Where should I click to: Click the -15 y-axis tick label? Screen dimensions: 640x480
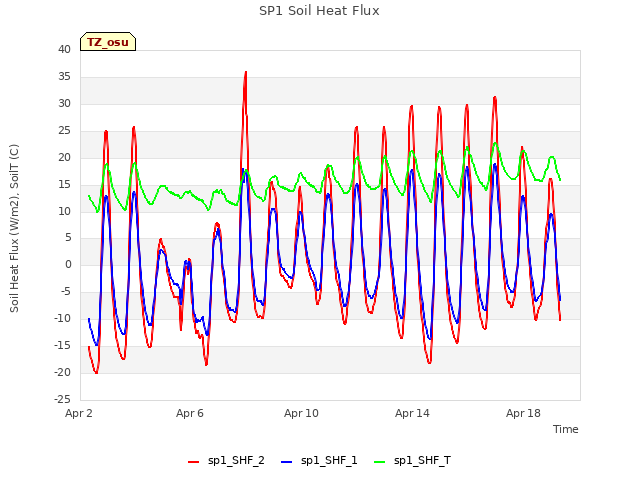62,345
